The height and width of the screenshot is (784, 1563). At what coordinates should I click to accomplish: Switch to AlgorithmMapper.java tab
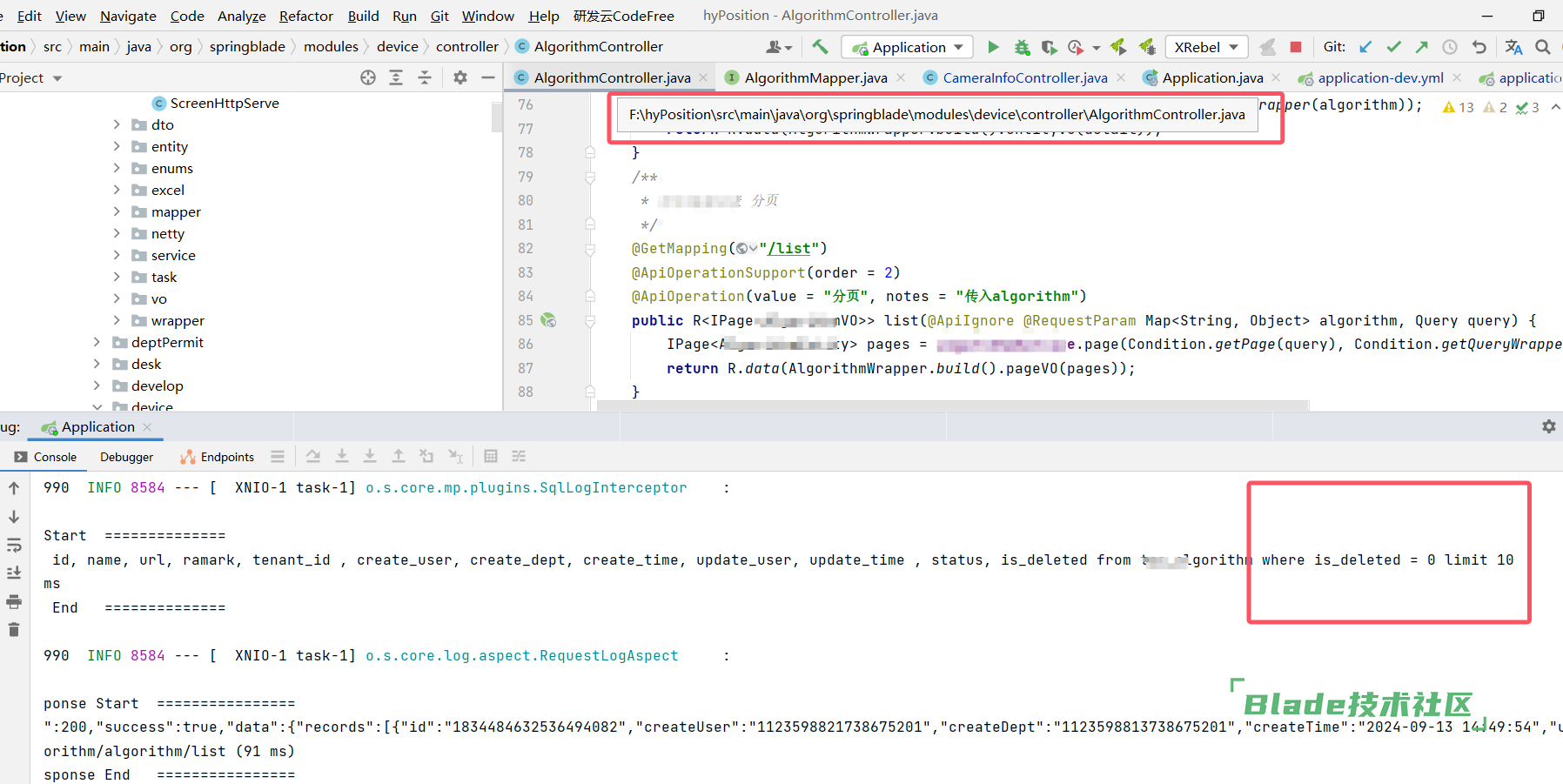[x=815, y=77]
